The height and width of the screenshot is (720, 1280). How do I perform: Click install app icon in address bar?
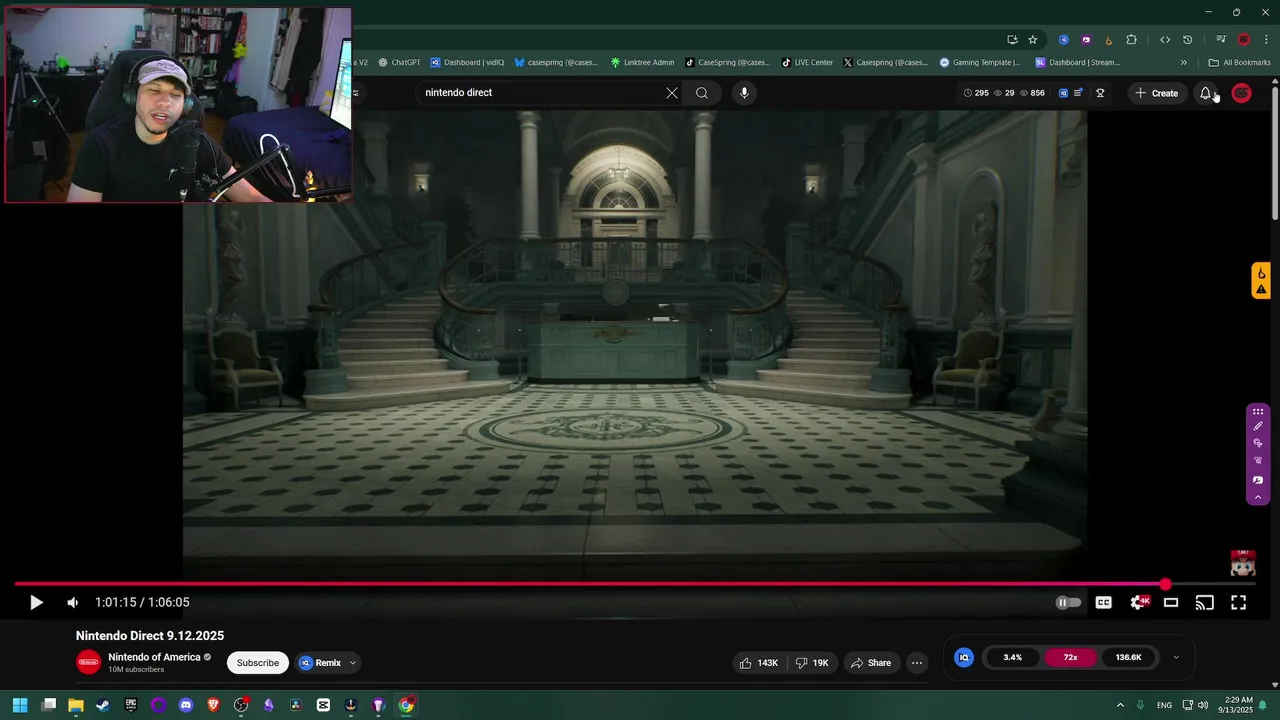pyautogui.click(x=1012, y=40)
